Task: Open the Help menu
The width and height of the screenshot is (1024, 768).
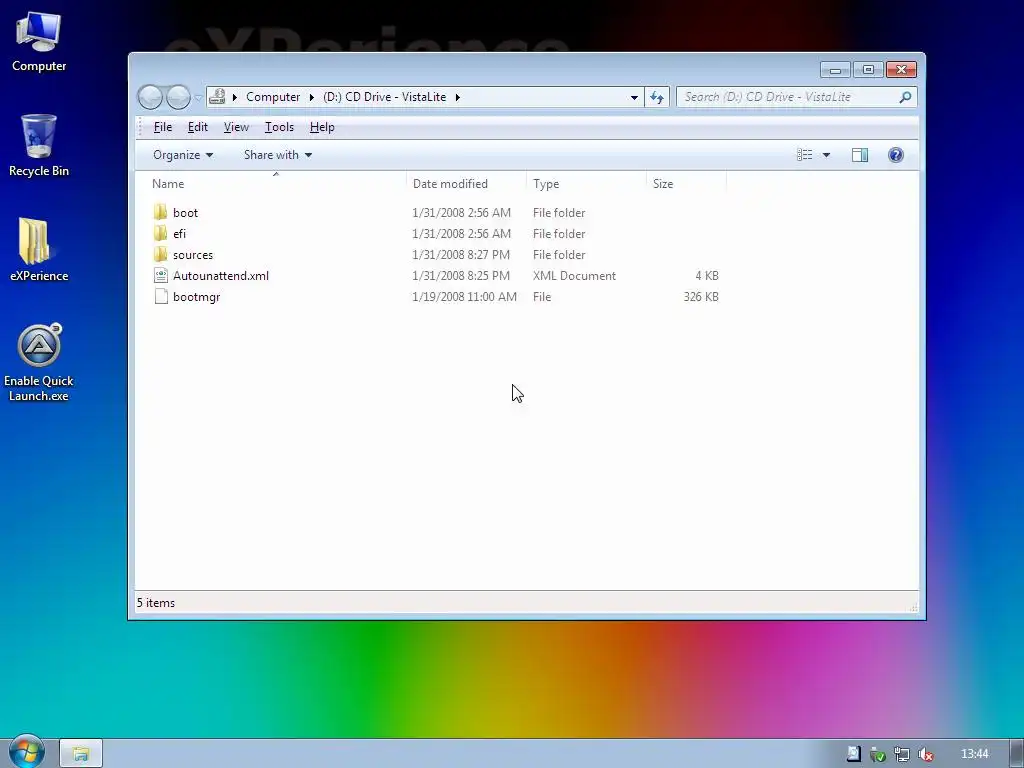Action: click(x=322, y=127)
